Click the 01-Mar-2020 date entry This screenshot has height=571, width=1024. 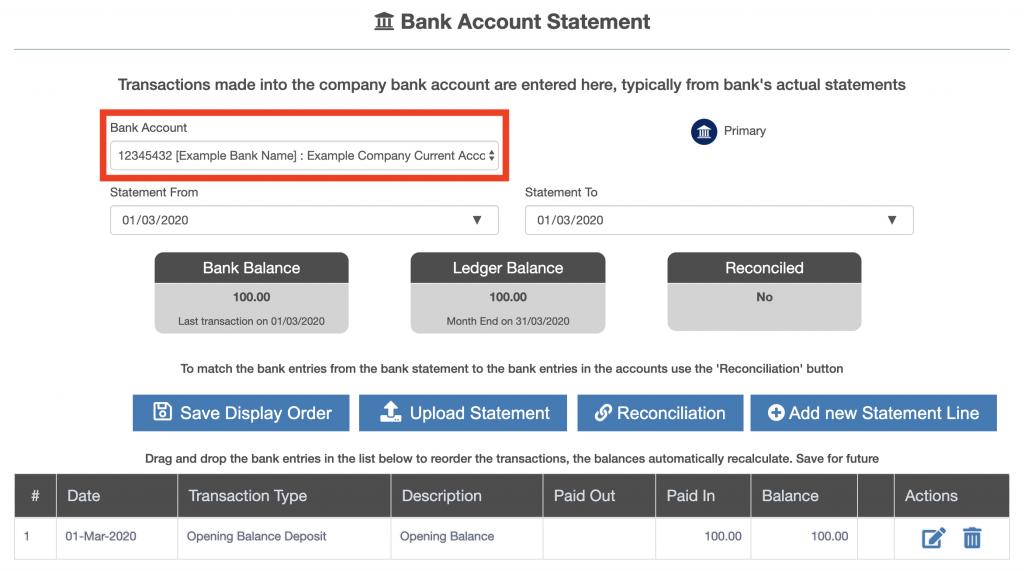[x=101, y=536]
